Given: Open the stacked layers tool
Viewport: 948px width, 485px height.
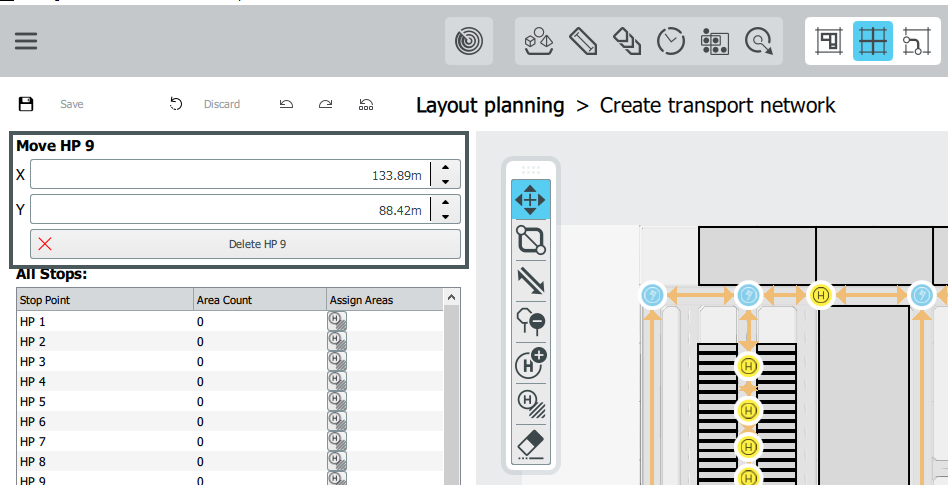Looking at the screenshot, I should [628, 41].
